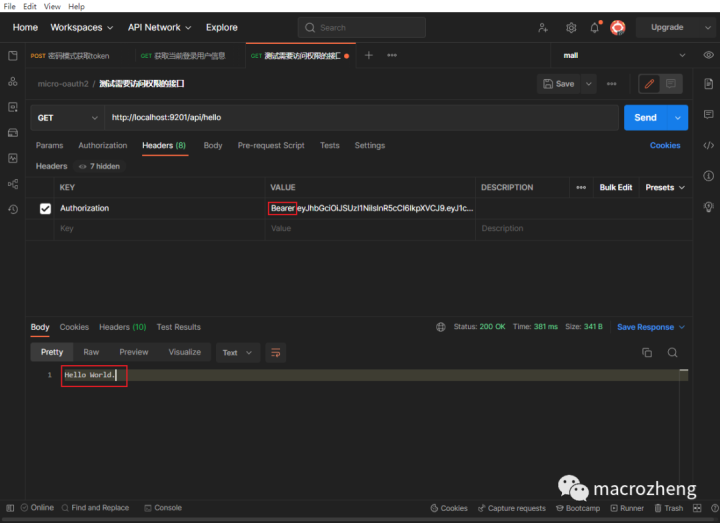Click the Bulk Edit button
This screenshot has height=523, width=720.
coord(616,187)
